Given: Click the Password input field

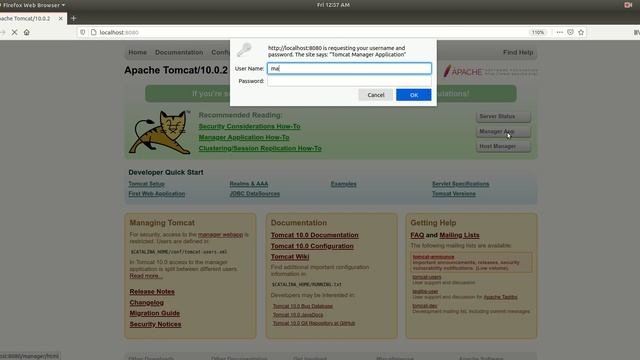Looking at the screenshot, I should pyautogui.click(x=349, y=81).
